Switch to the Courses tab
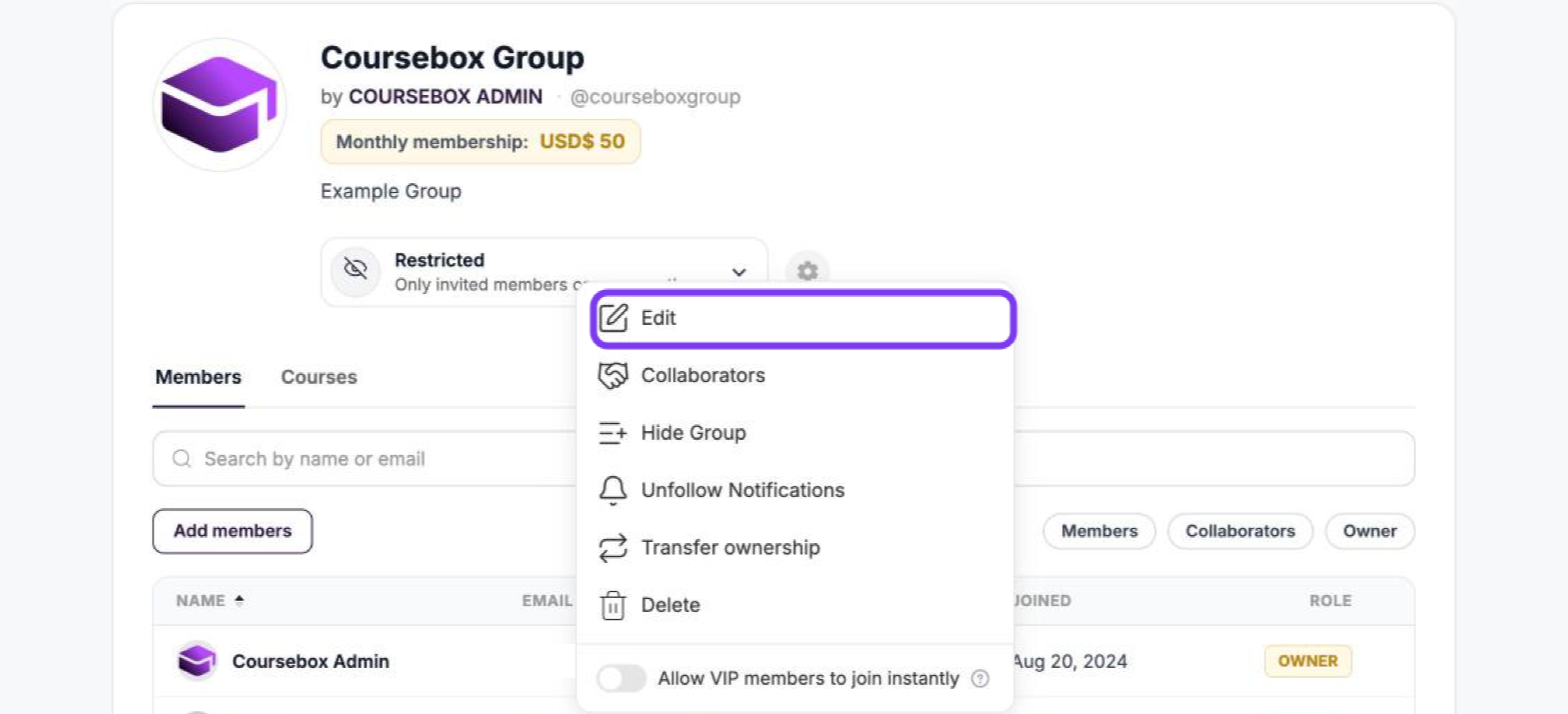 tap(319, 378)
